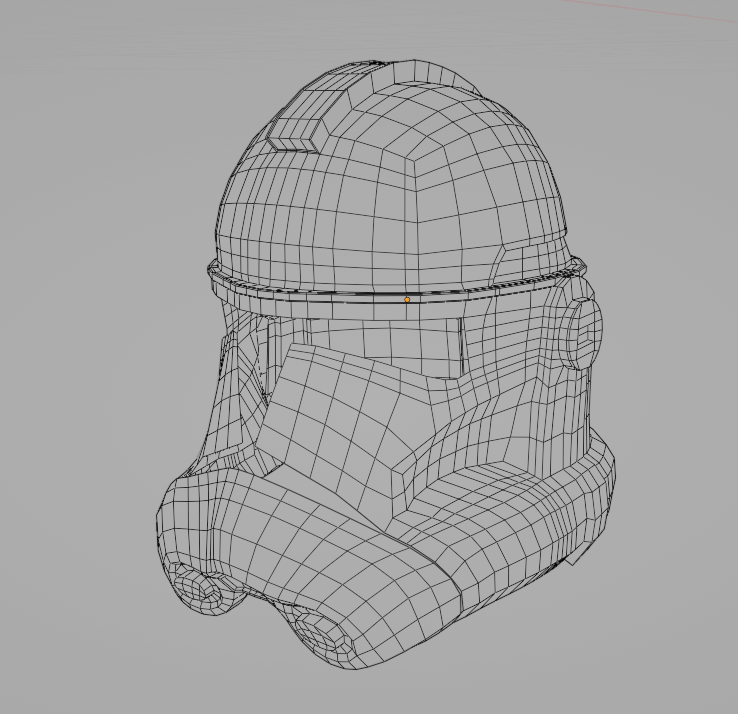Click the orange origin point on the helmet

pyautogui.click(x=407, y=299)
